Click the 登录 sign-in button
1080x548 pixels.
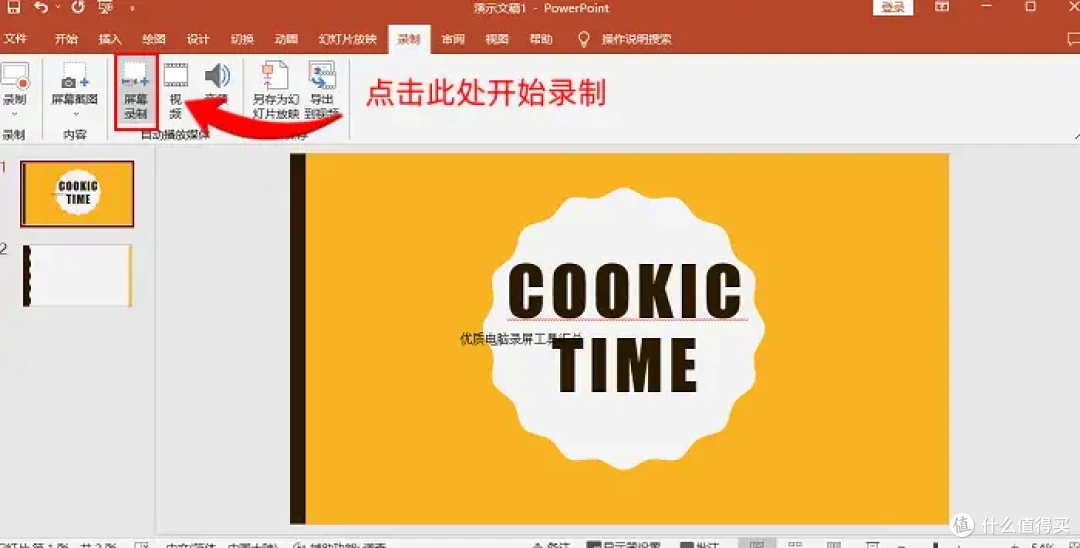(893, 8)
